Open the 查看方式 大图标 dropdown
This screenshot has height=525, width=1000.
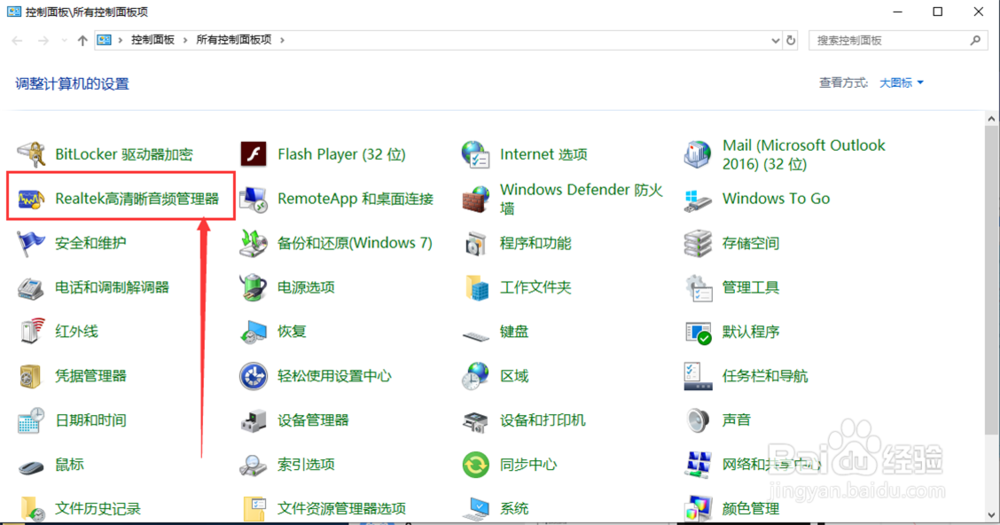pyautogui.click(x=901, y=83)
